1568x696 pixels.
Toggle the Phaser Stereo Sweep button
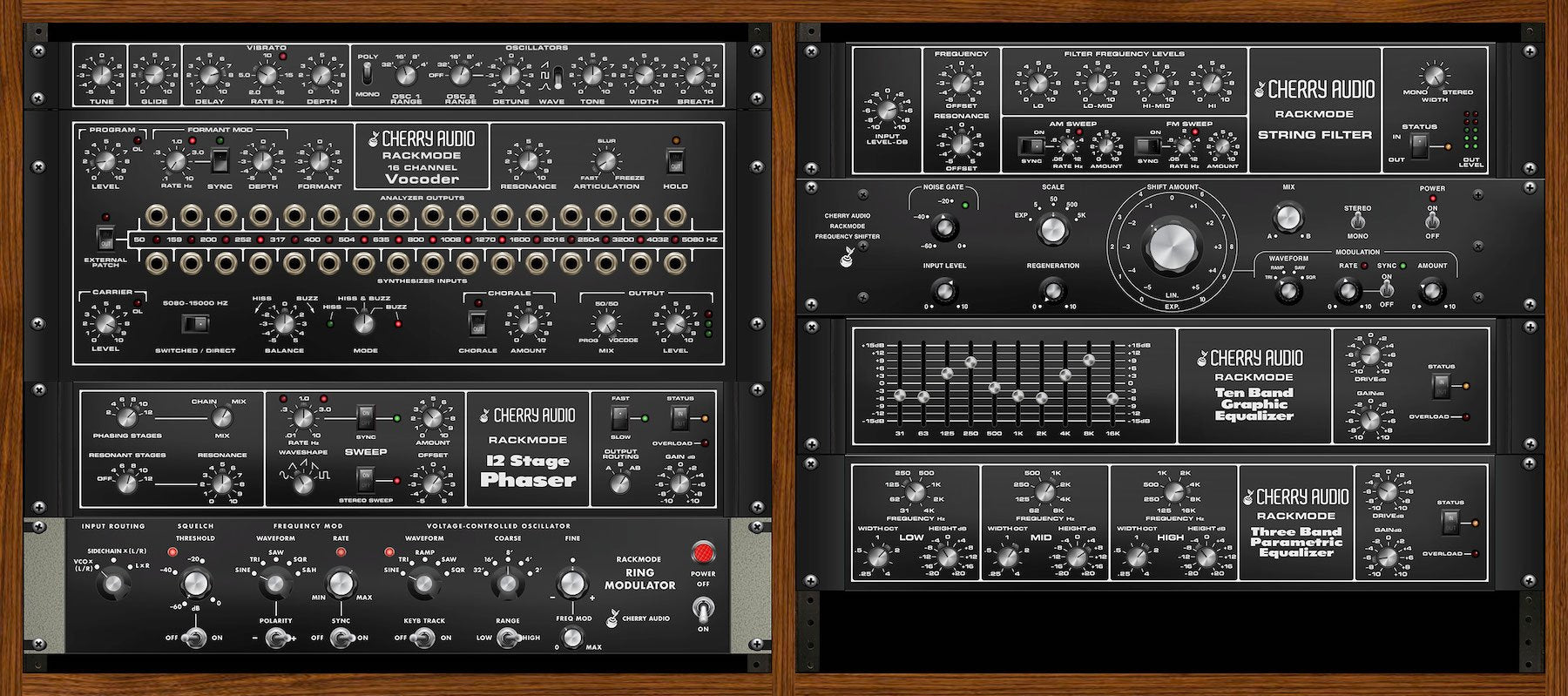coord(366,481)
